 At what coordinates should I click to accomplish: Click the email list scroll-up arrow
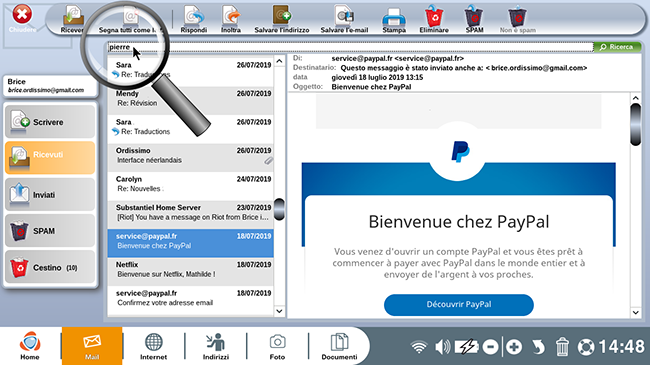pos(279,61)
